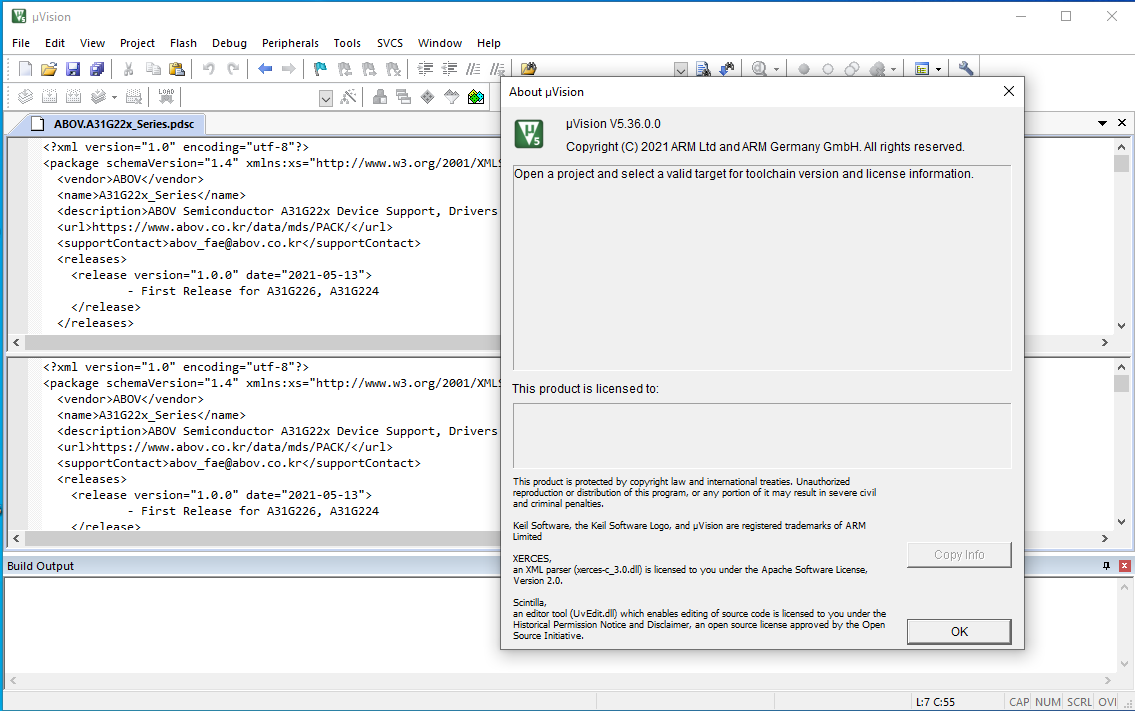Image resolution: width=1135 pixels, height=711 pixels.
Task: Open editor tab list dropdown arrow
Action: tap(1102, 123)
